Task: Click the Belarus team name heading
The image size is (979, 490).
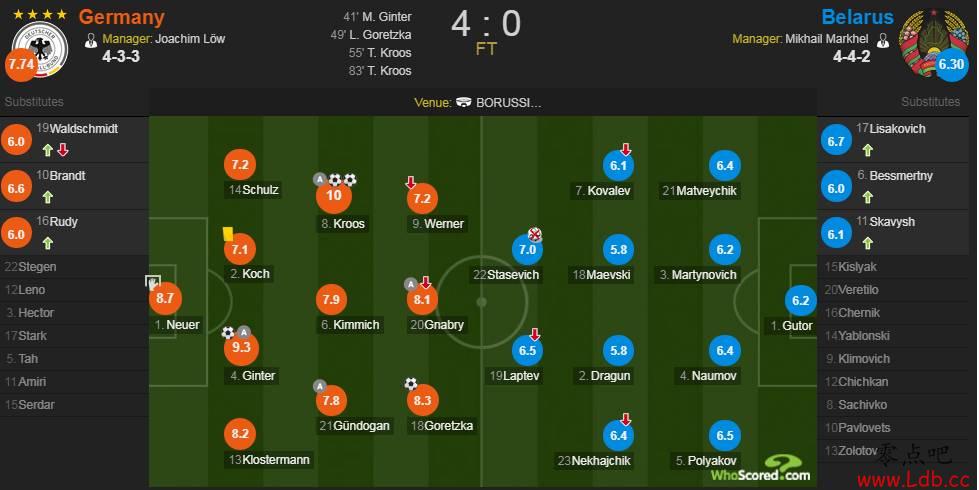Action: 857,17
